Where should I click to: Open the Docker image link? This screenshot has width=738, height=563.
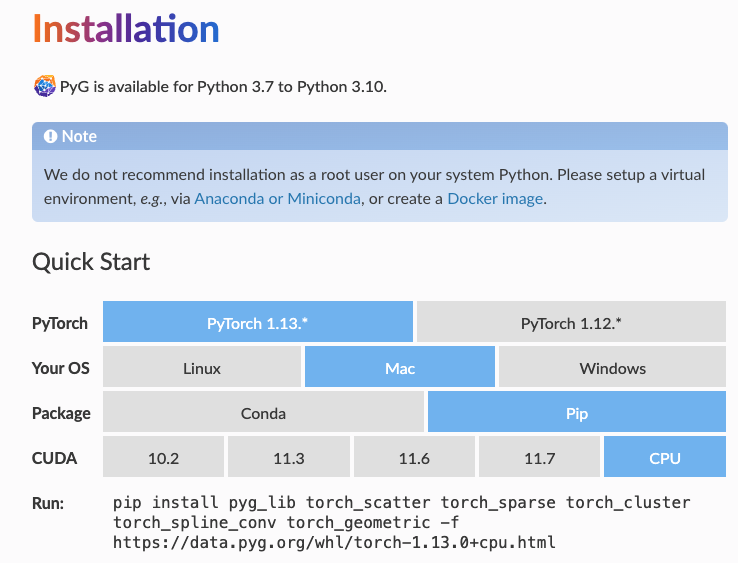[x=495, y=199]
